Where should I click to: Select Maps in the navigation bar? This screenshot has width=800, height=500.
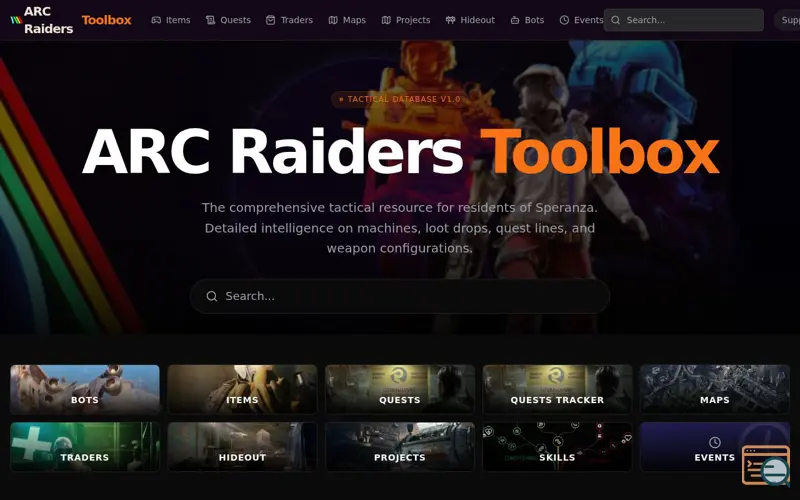[x=347, y=20]
